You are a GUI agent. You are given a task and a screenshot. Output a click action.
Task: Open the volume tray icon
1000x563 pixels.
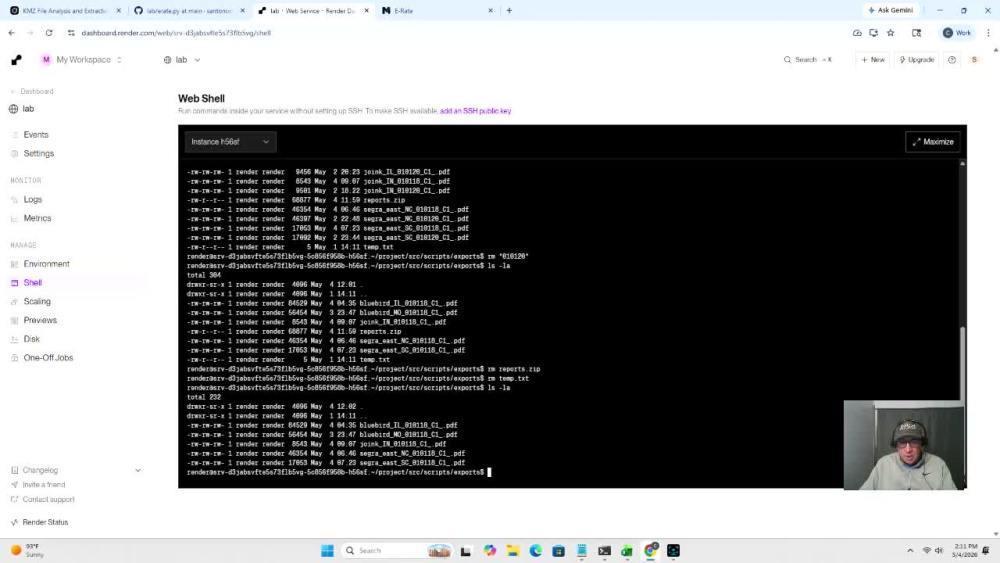(939, 551)
